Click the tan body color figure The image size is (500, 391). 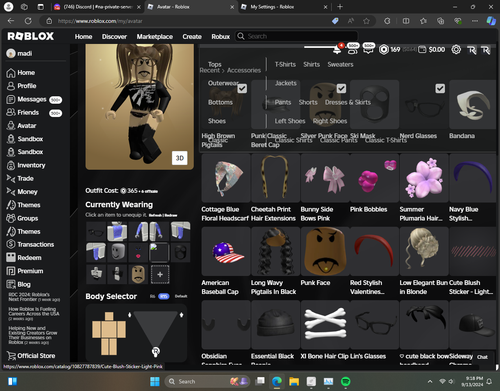(109, 333)
